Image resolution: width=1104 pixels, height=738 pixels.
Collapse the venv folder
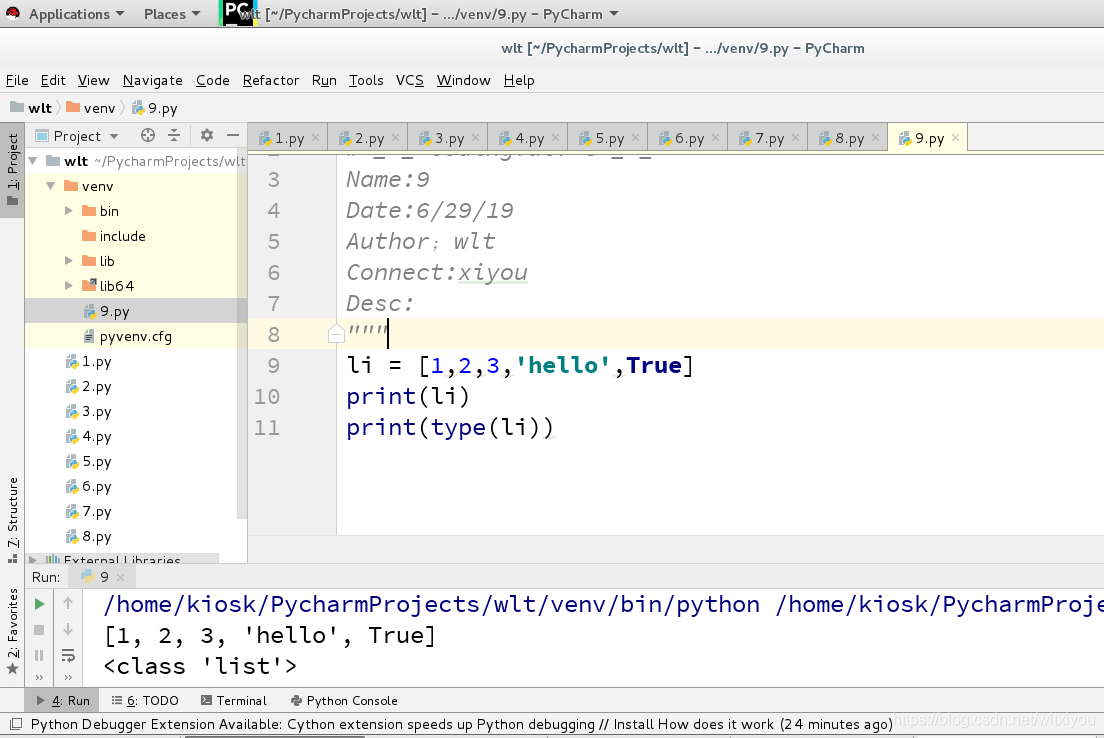coord(51,186)
